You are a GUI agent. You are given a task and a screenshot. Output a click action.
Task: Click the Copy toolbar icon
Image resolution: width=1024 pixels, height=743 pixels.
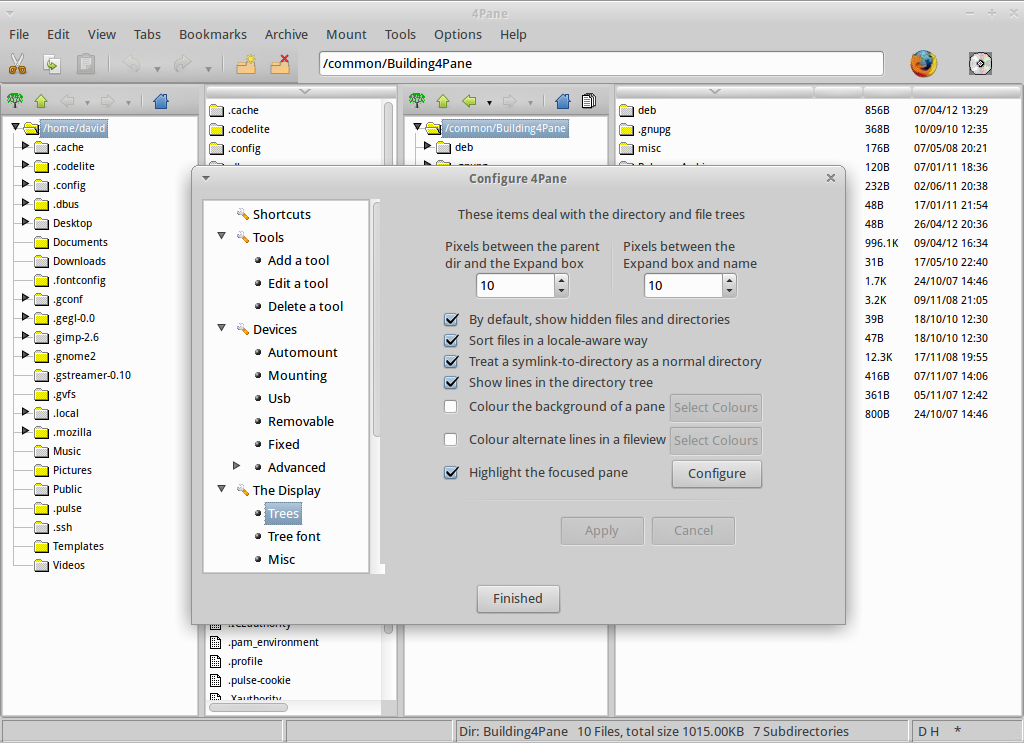(x=52, y=63)
